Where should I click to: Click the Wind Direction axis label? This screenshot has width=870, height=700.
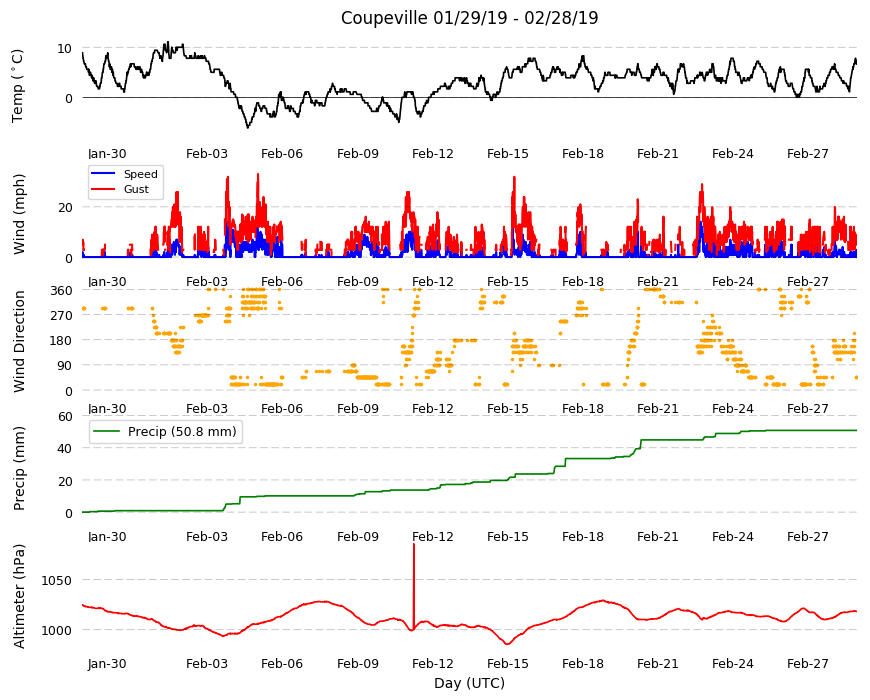[19, 341]
